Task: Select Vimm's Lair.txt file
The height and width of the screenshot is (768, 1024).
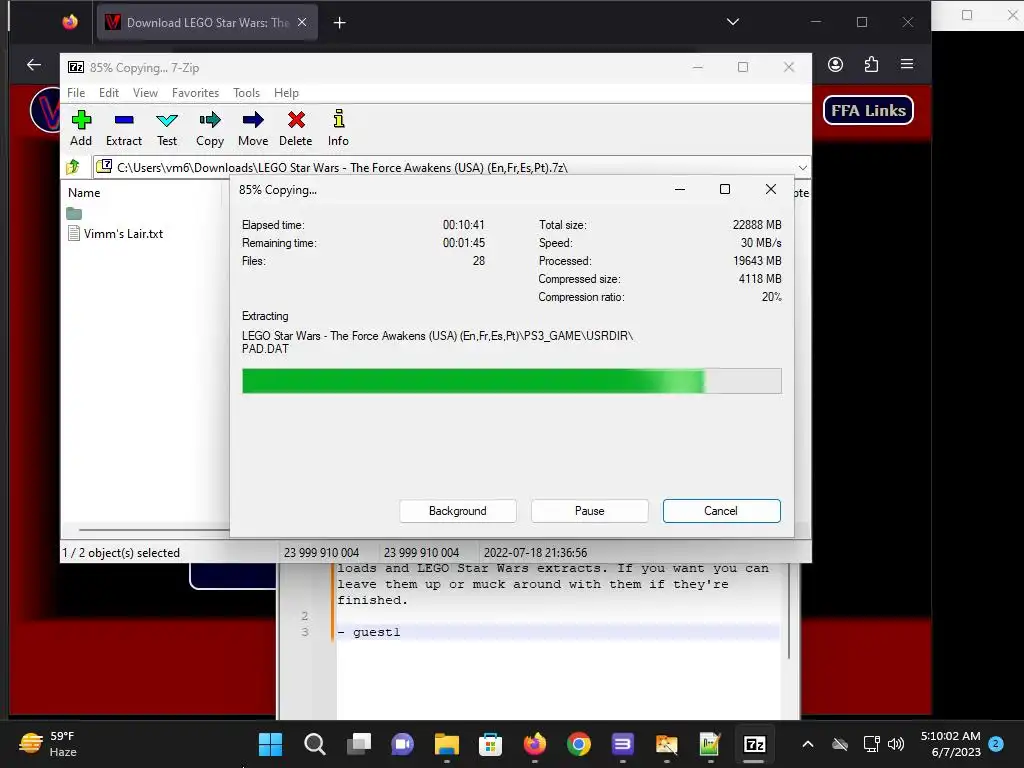Action: 116,233
